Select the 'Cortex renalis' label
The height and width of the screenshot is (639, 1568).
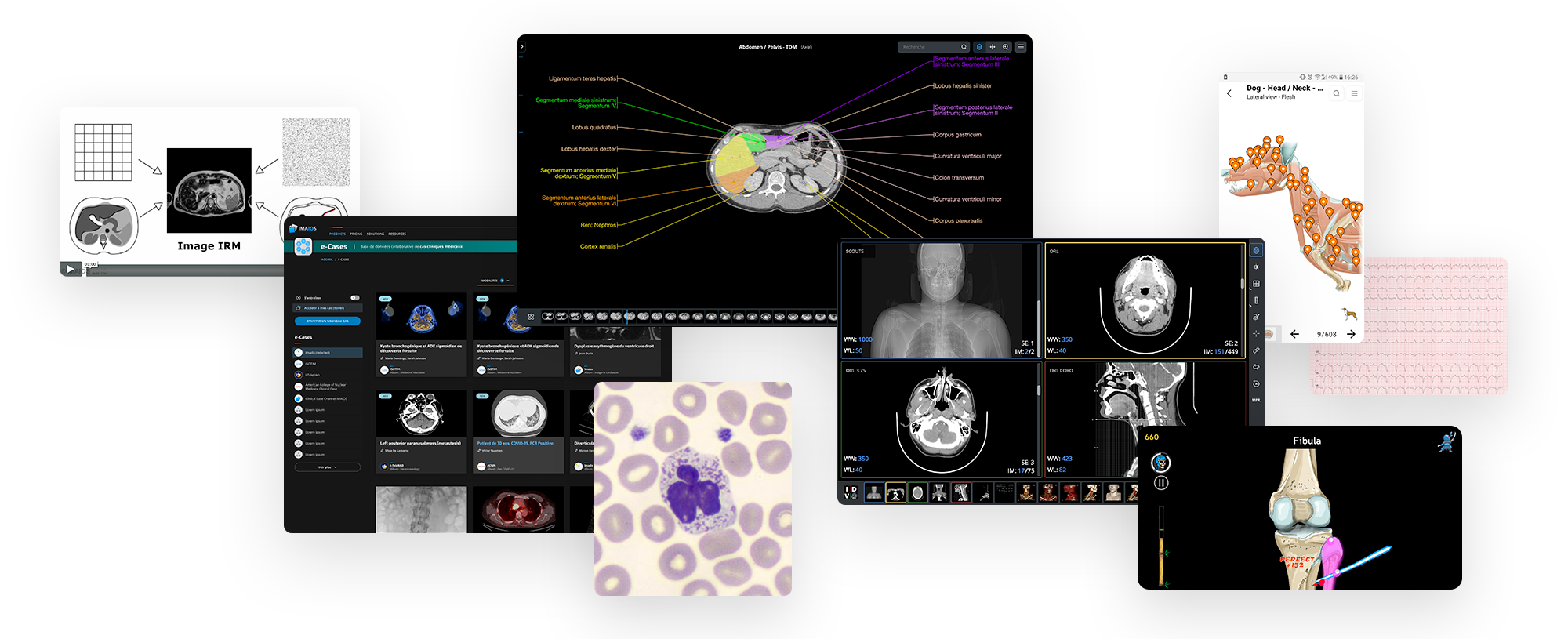[598, 246]
